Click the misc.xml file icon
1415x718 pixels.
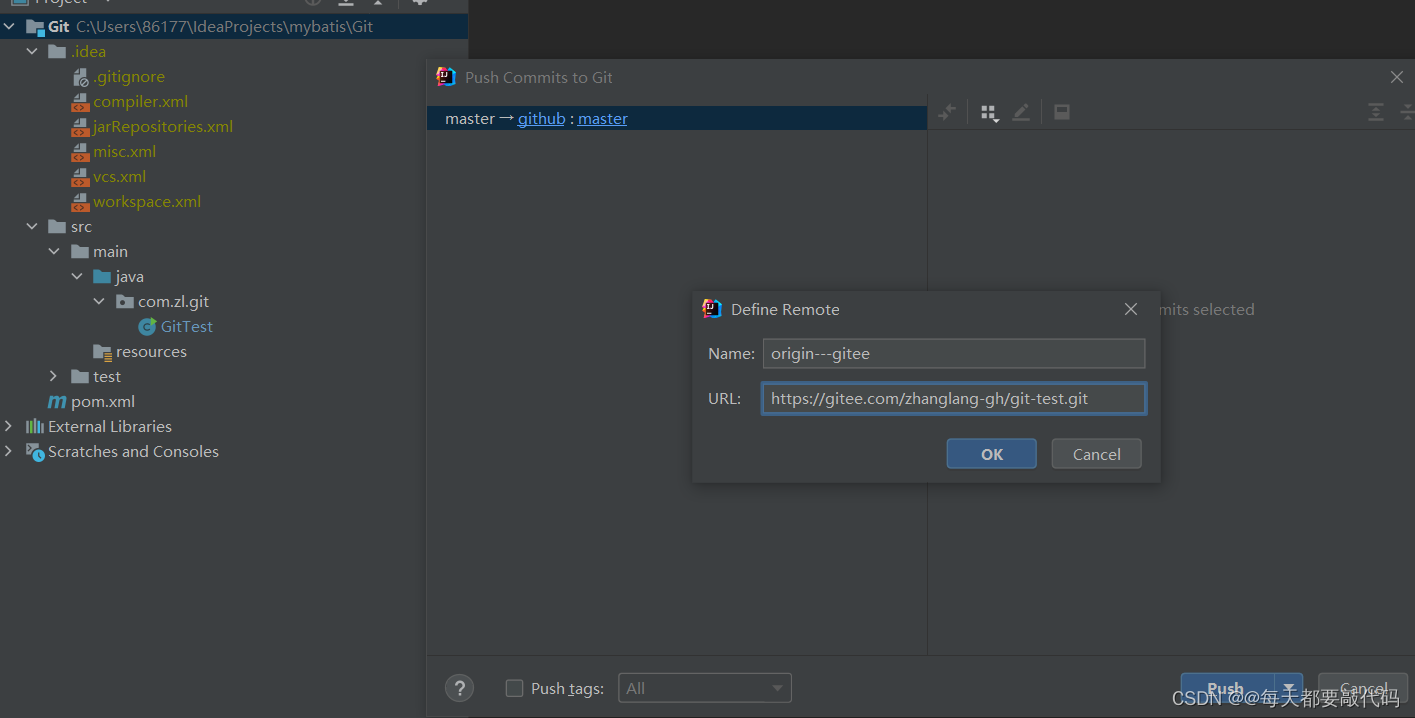81,152
